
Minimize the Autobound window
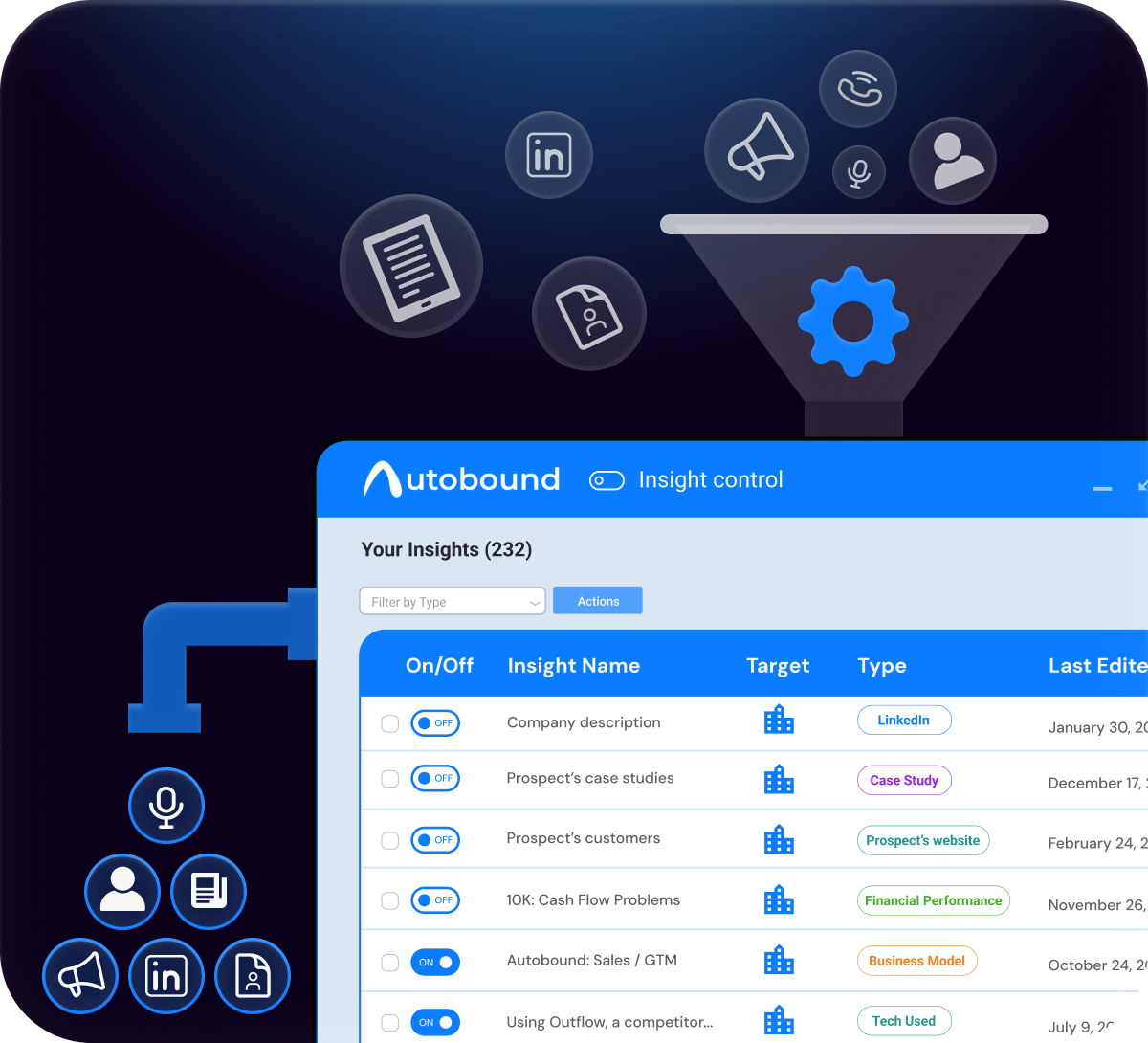(1103, 489)
